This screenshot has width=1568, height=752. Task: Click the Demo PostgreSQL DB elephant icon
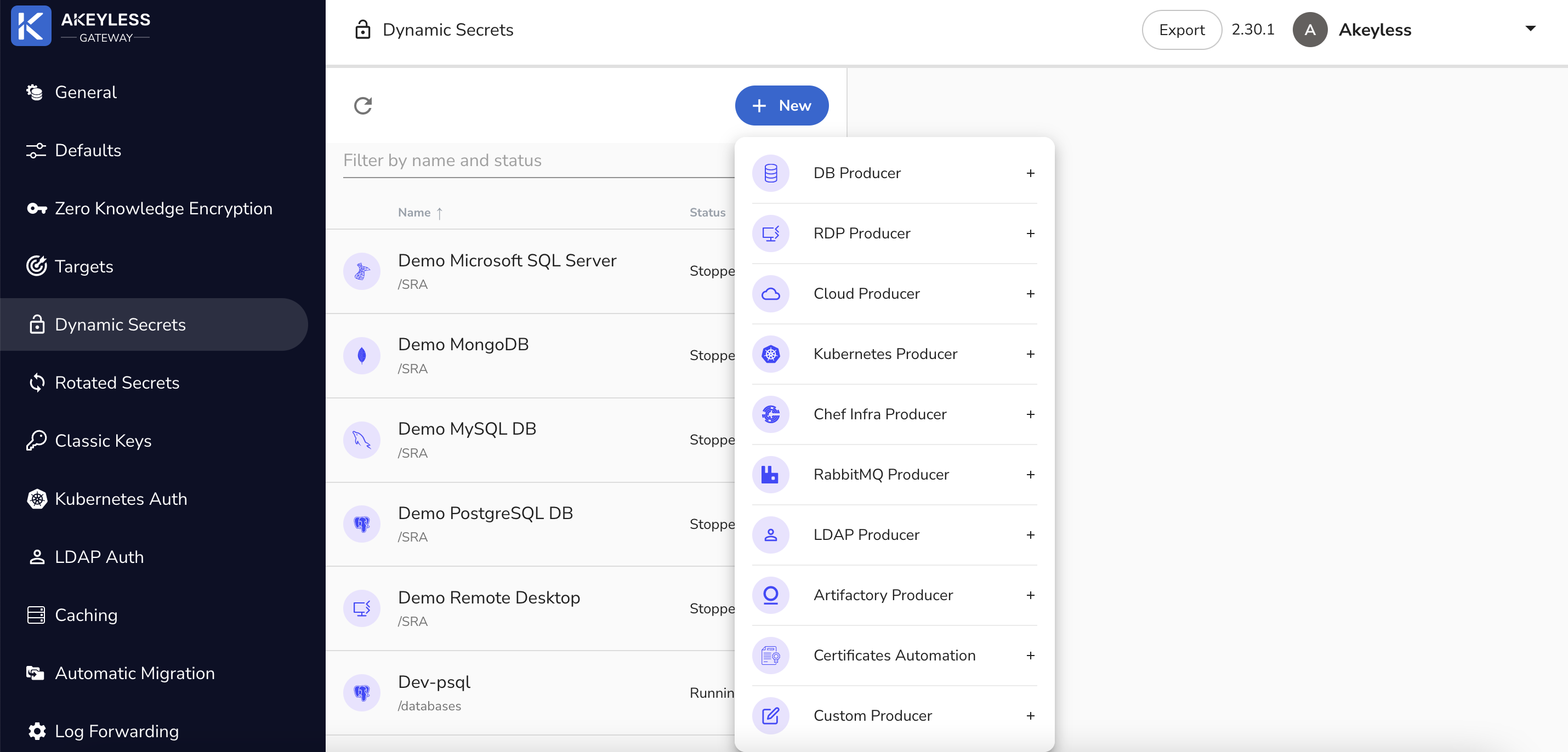[361, 524]
